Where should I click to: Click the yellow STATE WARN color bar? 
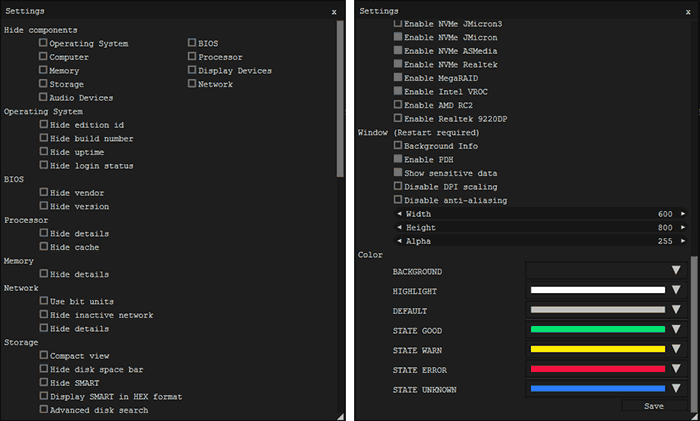click(x=598, y=349)
